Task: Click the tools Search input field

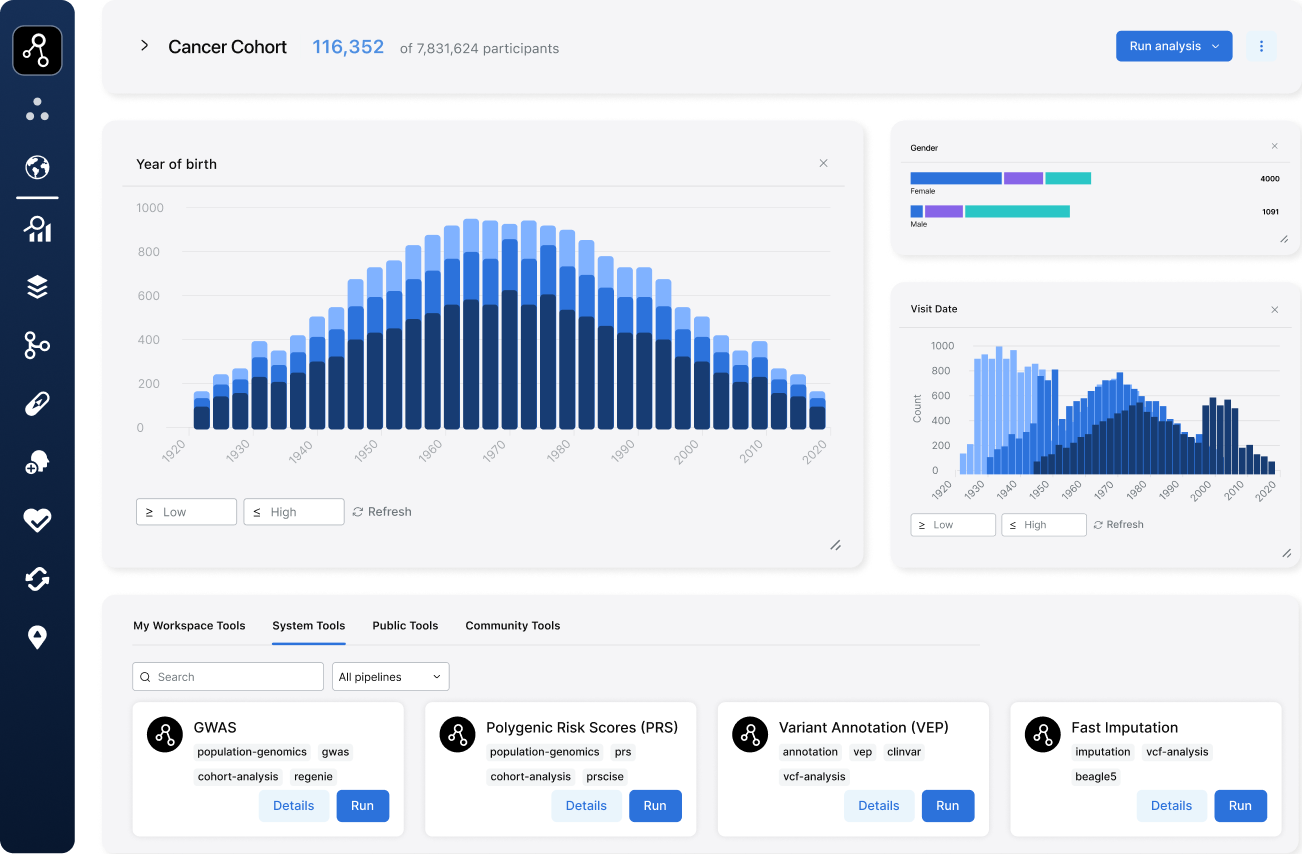Action: click(x=228, y=677)
